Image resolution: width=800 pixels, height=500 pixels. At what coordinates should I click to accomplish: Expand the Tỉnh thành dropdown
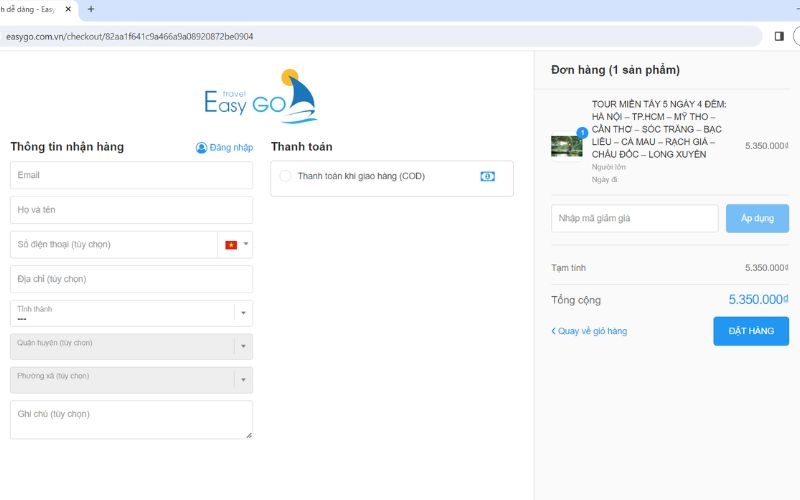pyautogui.click(x=241, y=313)
